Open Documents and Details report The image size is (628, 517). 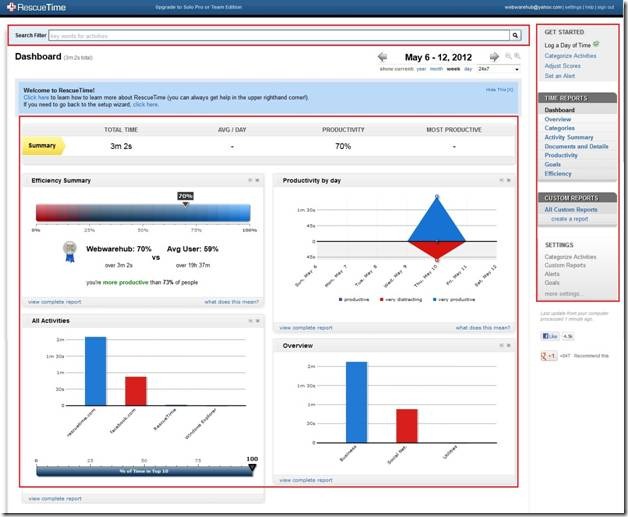576,146
